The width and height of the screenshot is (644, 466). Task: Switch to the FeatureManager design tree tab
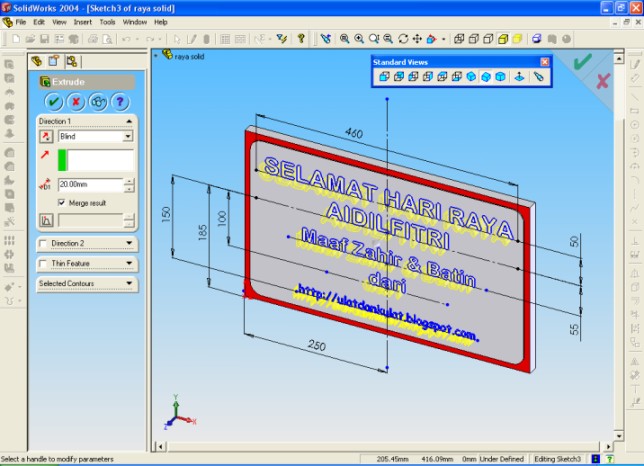[37, 61]
